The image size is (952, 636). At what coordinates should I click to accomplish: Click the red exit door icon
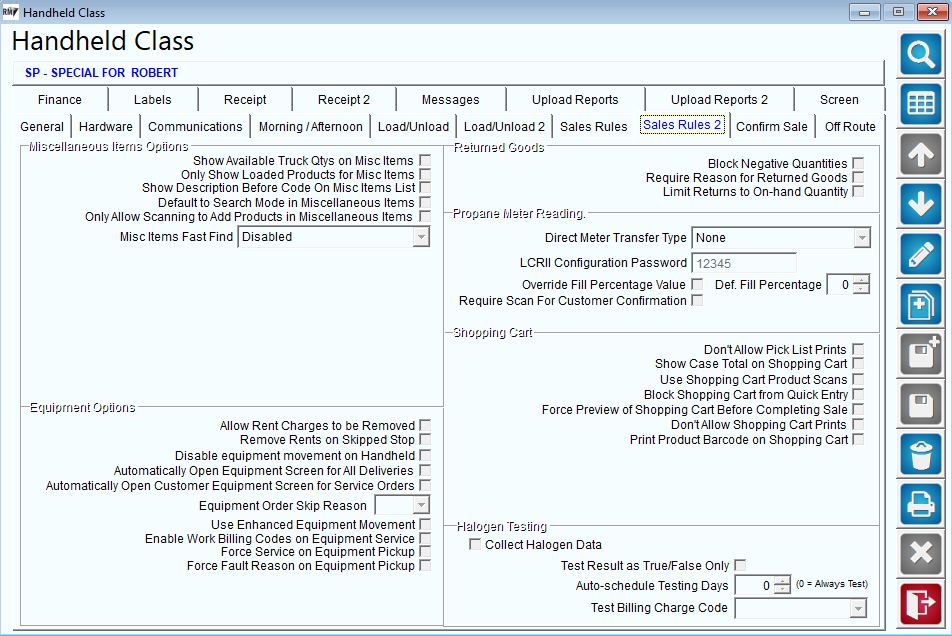click(x=920, y=604)
